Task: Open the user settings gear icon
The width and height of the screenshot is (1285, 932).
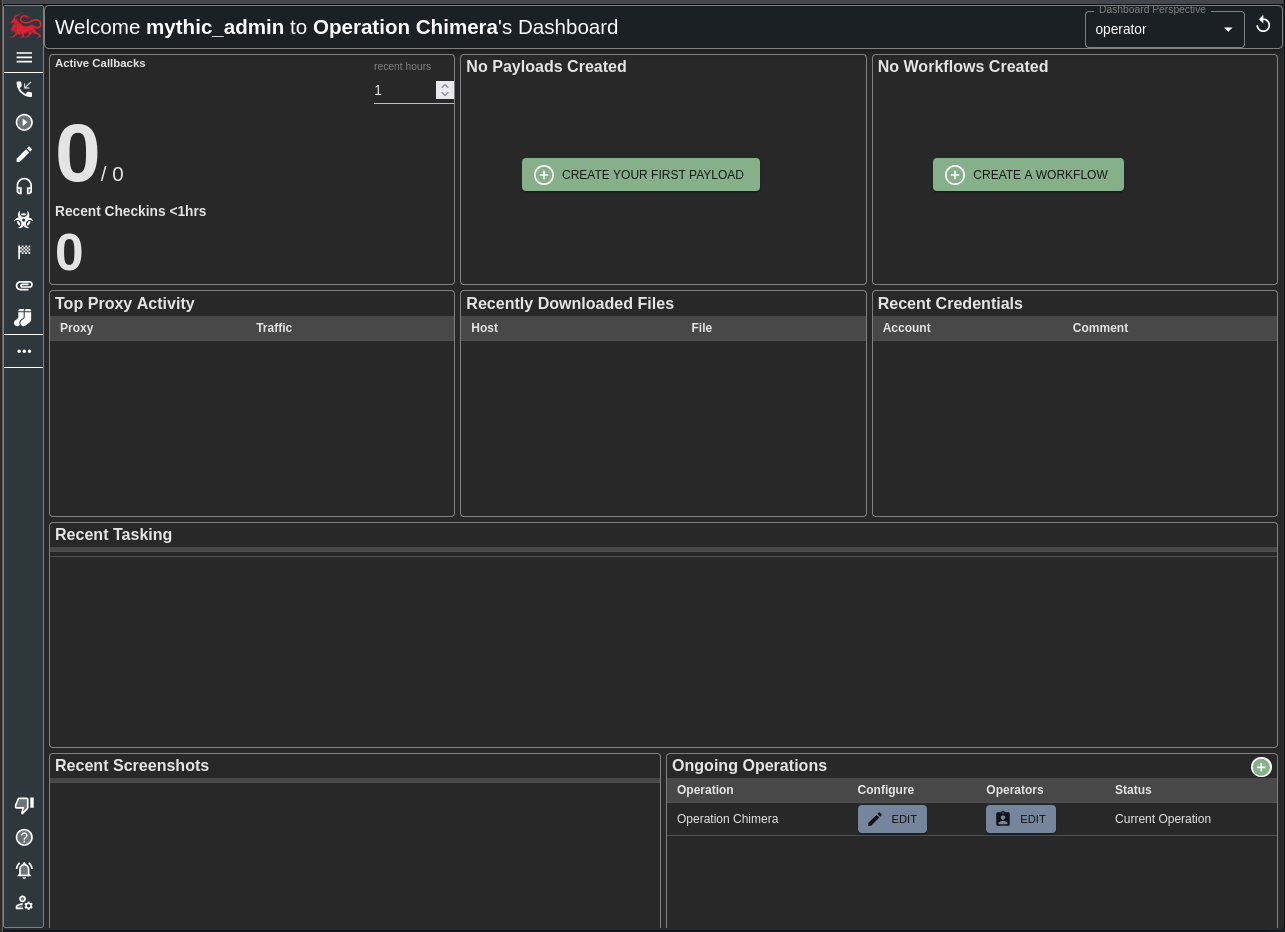Action: (x=24, y=903)
